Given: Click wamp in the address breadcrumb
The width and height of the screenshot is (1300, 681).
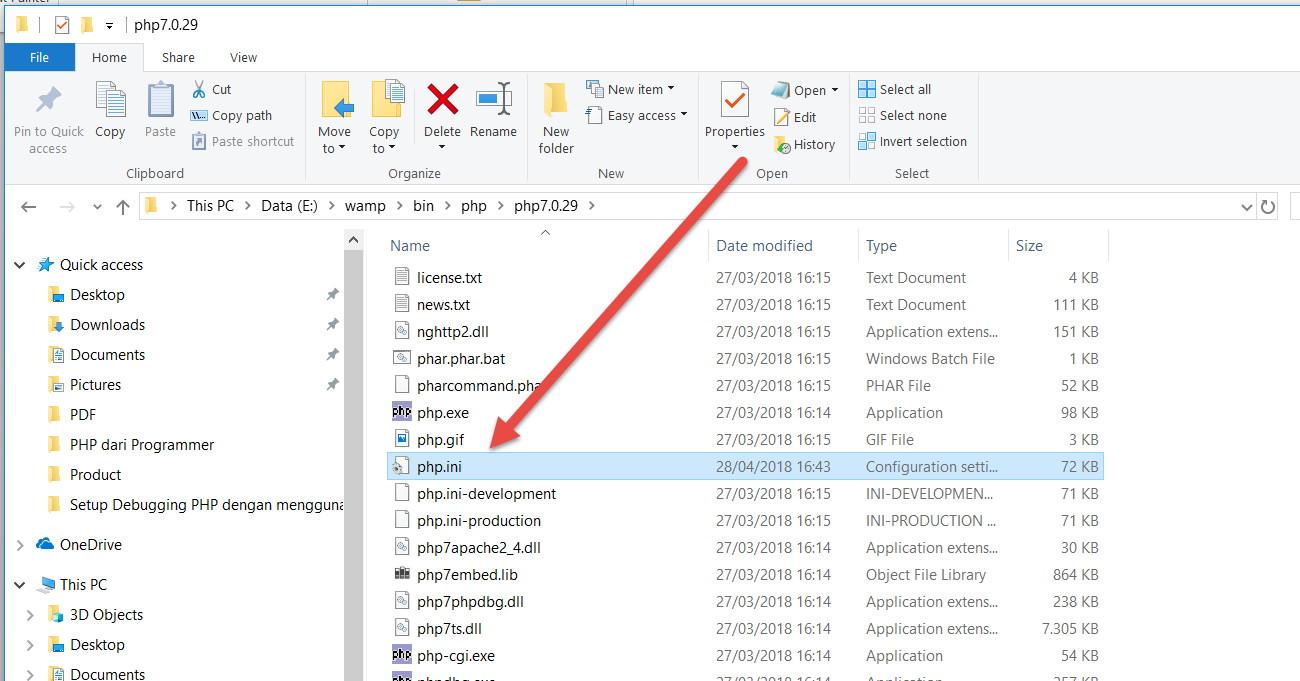Looking at the screenshot, I should (365, 205).
